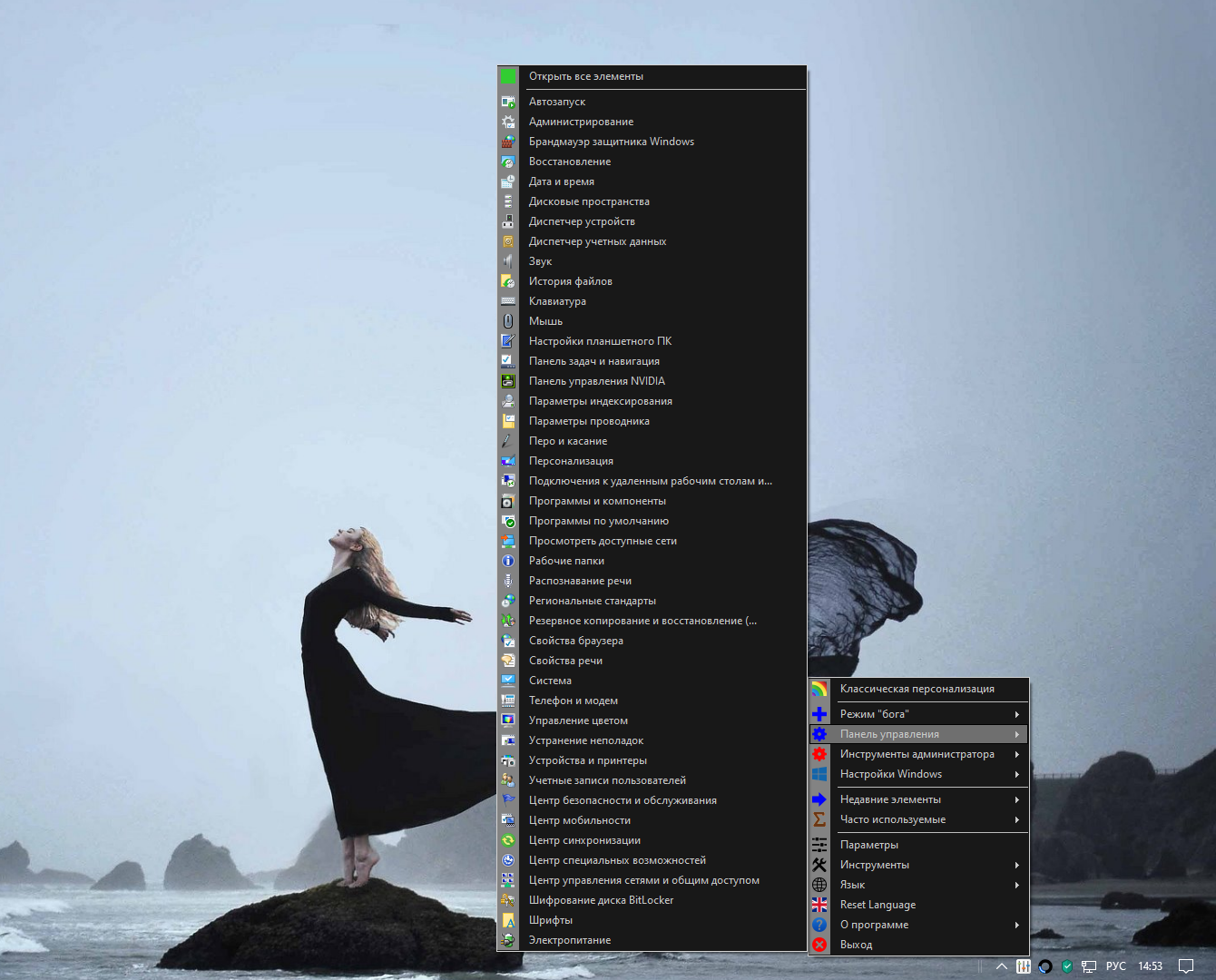
Task: Open Центр безопасности и обслуживания
Action: pos(652,800)
